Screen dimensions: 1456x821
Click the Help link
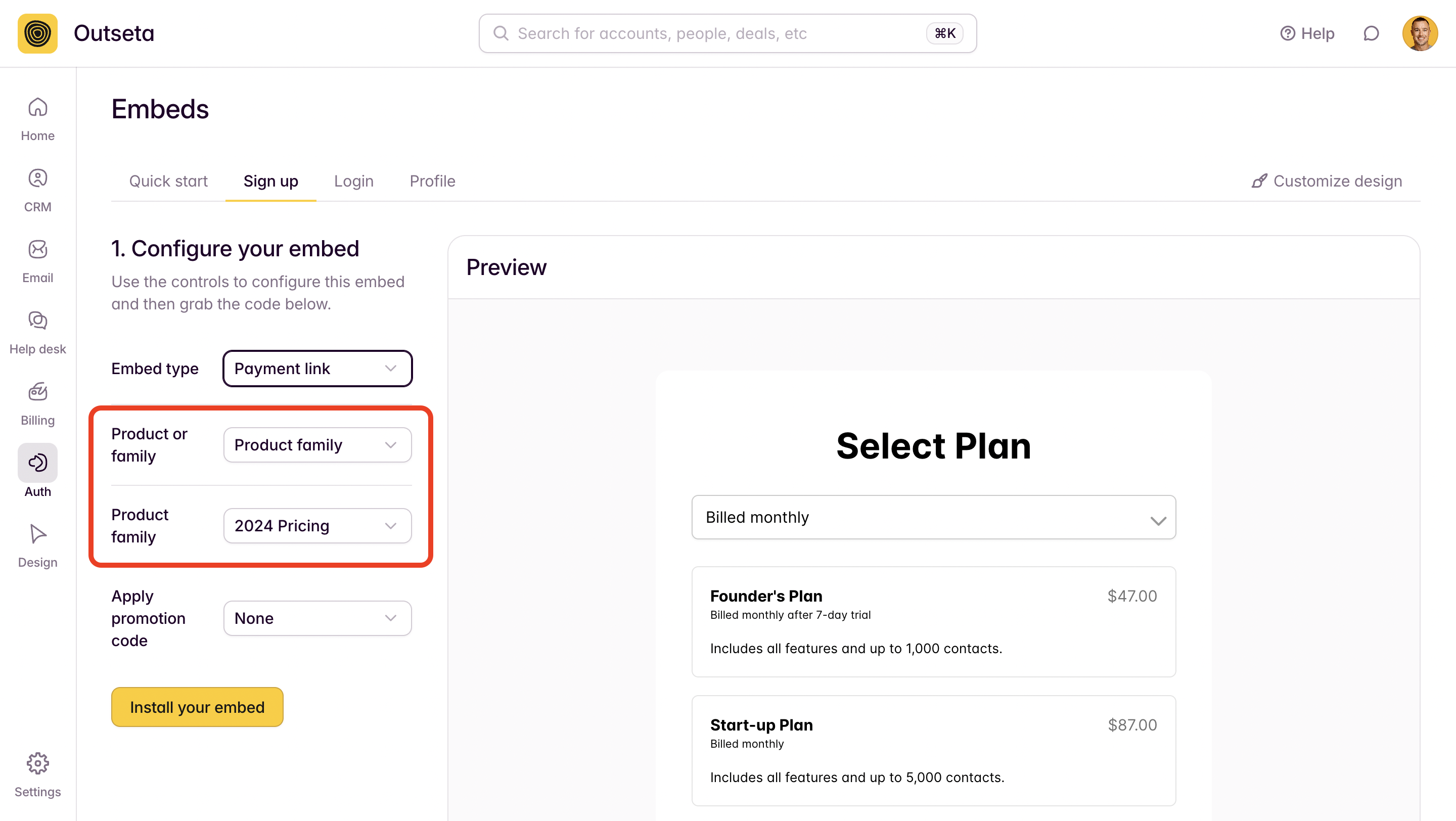click(x=1307, y=33)
